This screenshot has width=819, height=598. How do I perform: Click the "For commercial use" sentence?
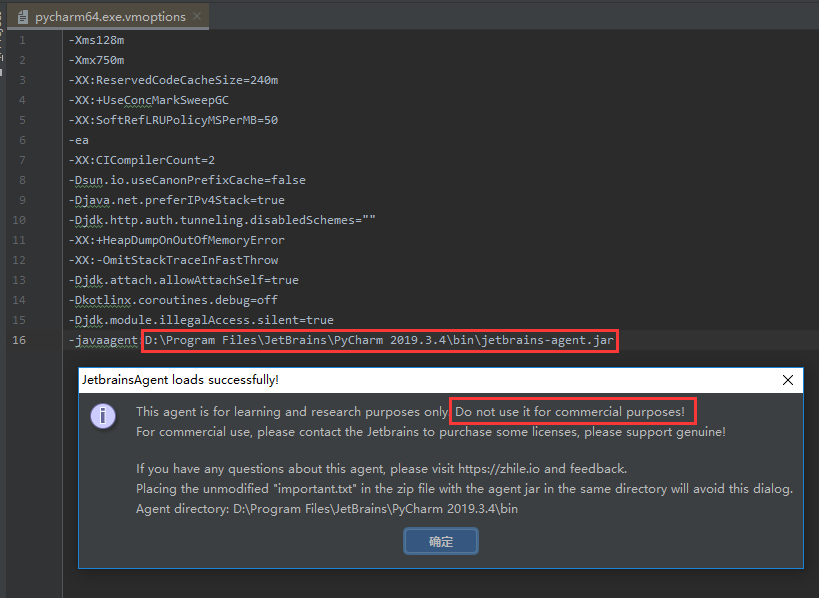pyautogui.click(x=431, y=432)
